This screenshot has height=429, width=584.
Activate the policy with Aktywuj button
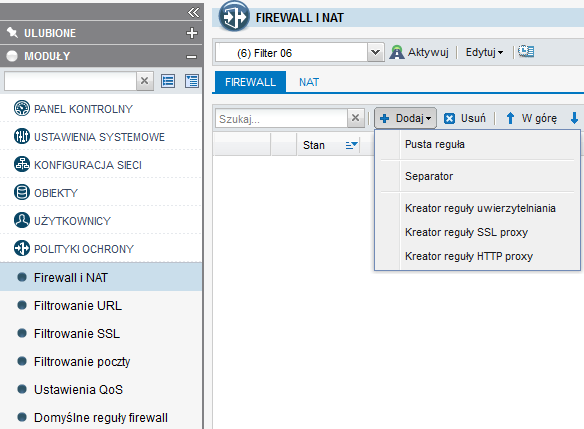419,52
